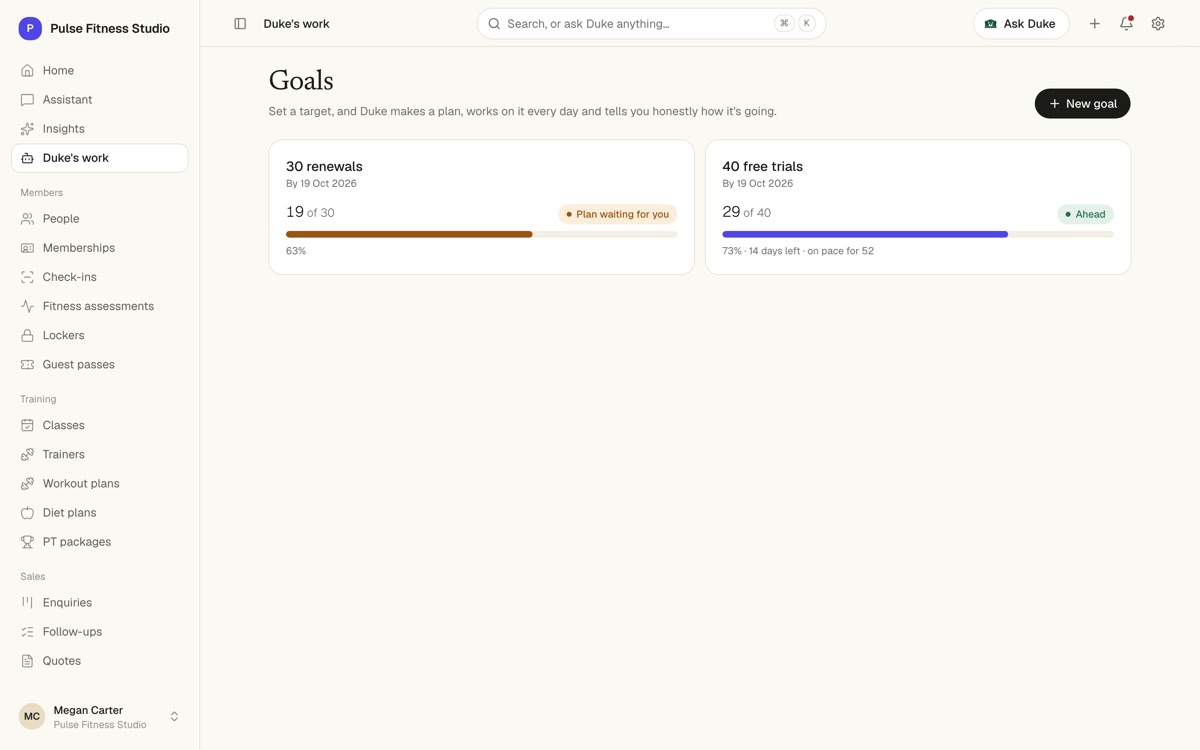Click the Ask Duke button
1200x750 pixels.
(1021, 24)
